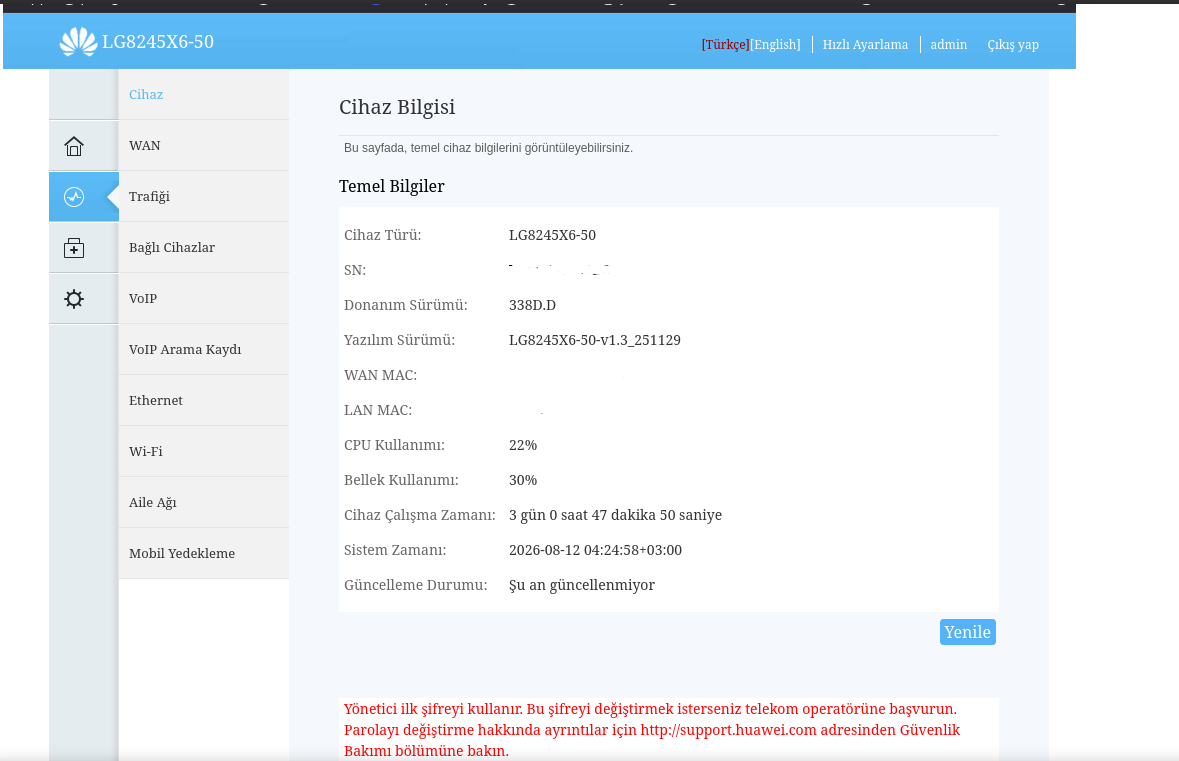Open the Home icon in the sidebar
The image size is (1179, 761).
click(74, 146)
